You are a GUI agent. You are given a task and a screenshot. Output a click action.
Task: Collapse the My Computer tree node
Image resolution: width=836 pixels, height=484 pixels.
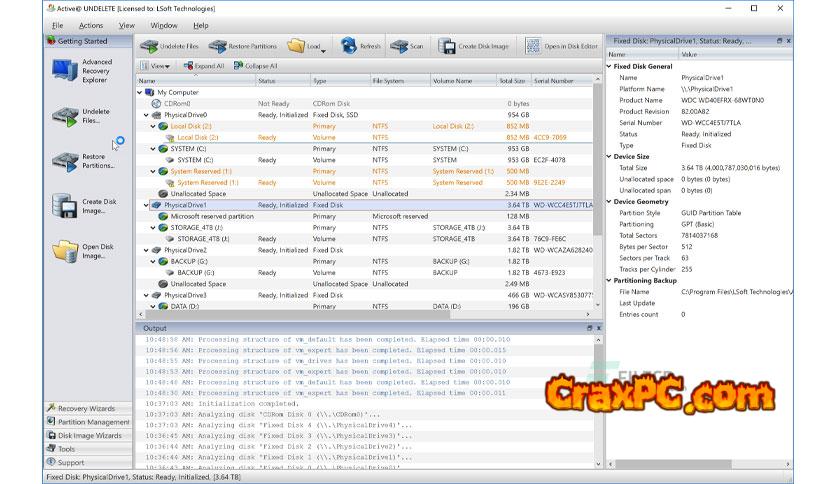click(x=142, y=91)
